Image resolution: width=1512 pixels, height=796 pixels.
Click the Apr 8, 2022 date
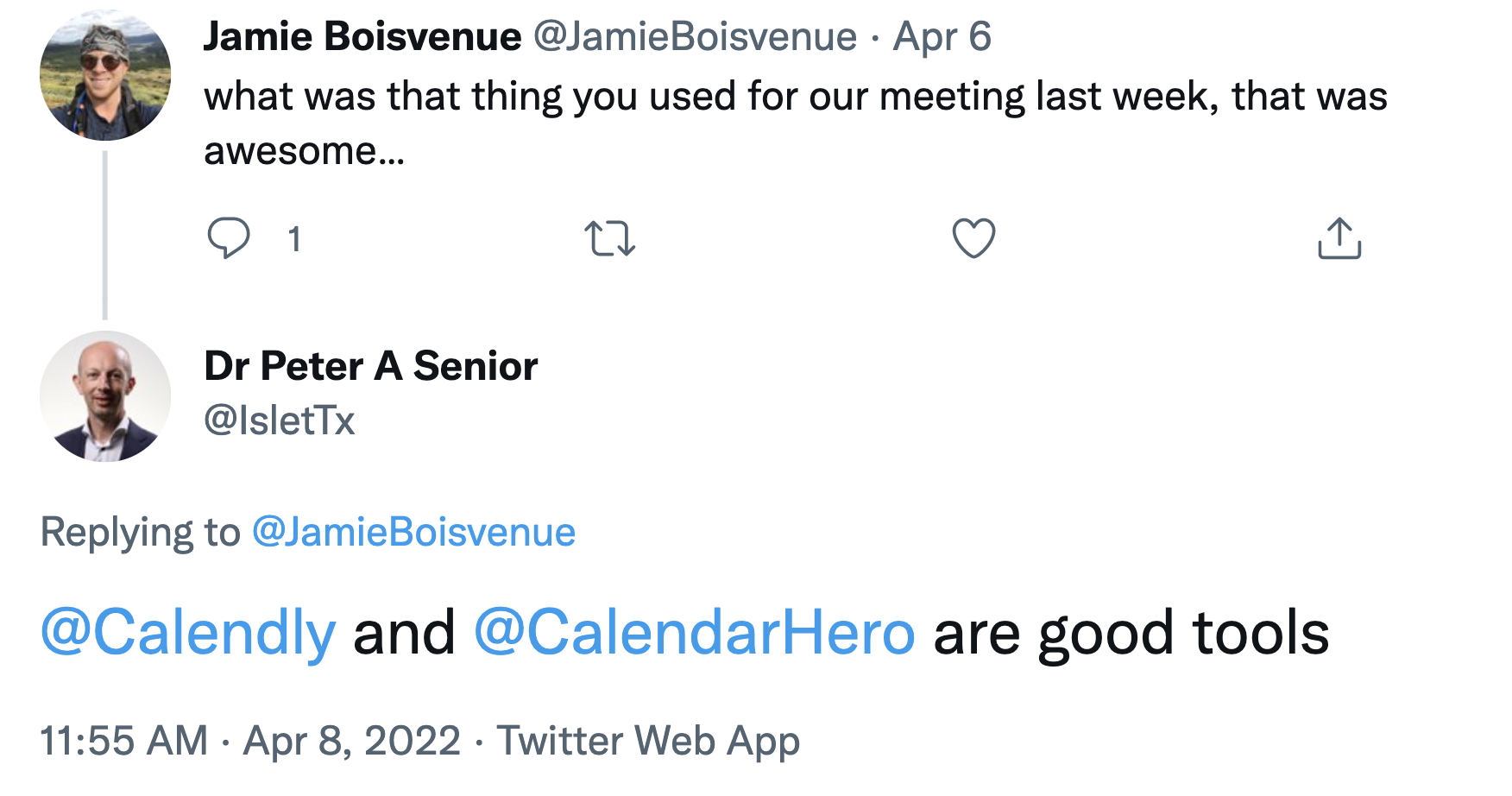pyautogui.click(x=352, y=741)
